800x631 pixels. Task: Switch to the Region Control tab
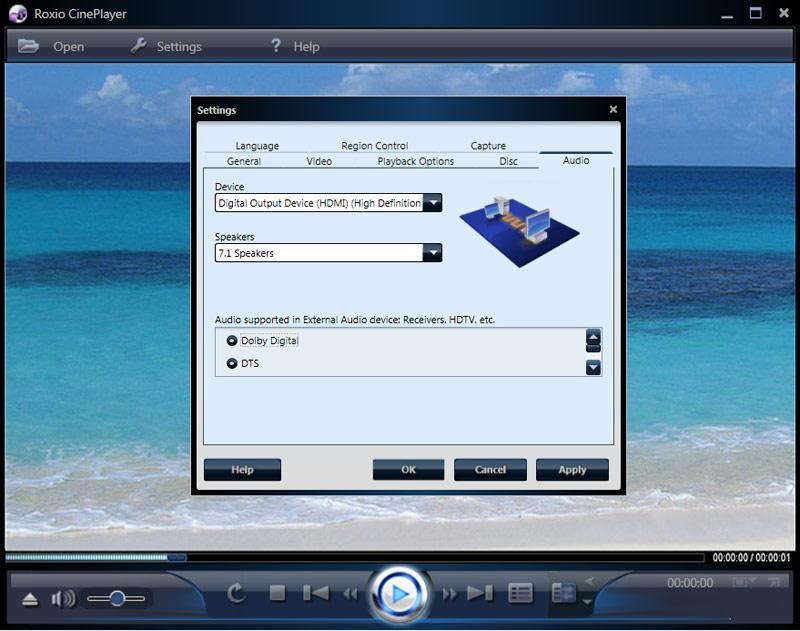tap(374, 146)
